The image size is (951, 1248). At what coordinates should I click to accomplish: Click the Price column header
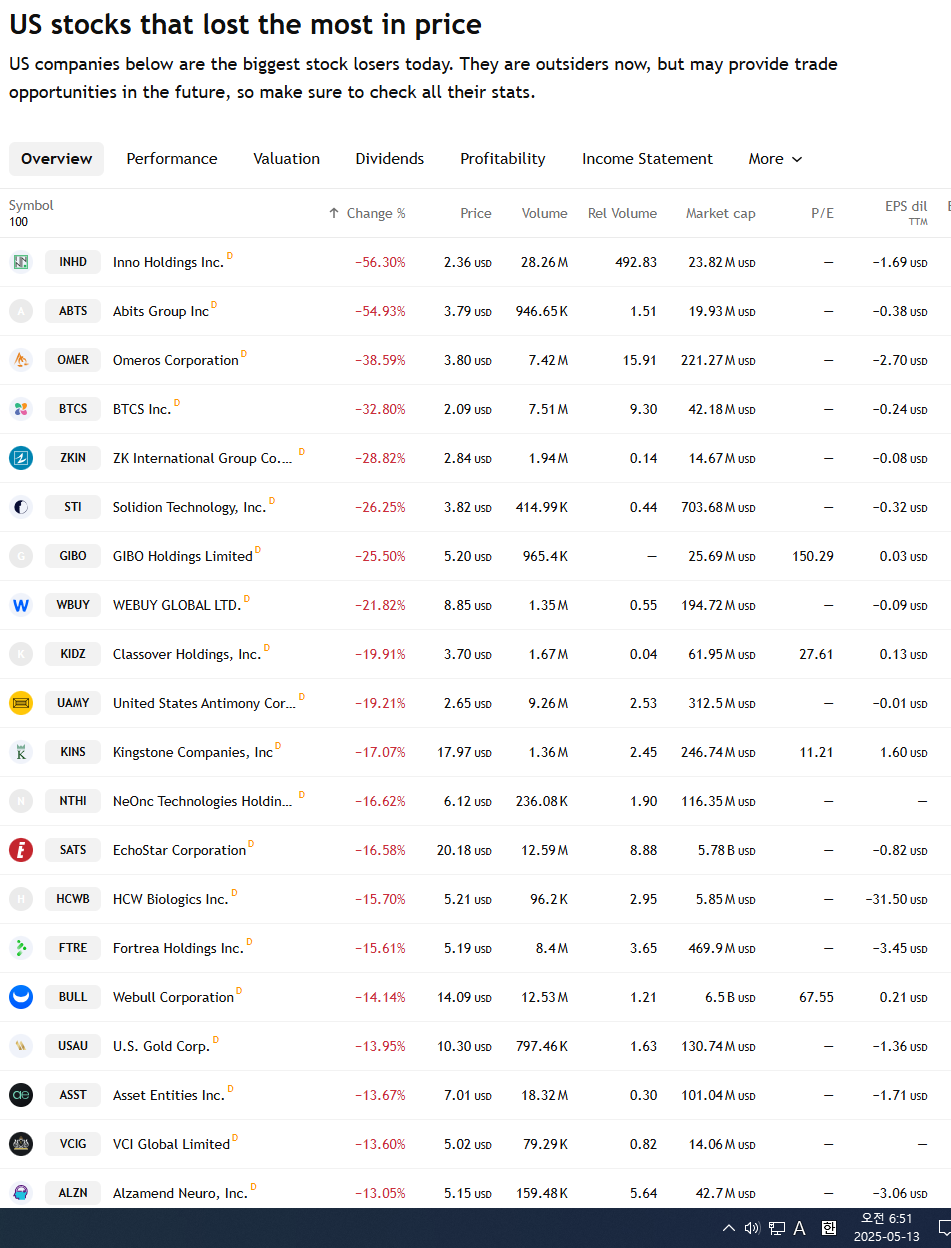(476, 213)
